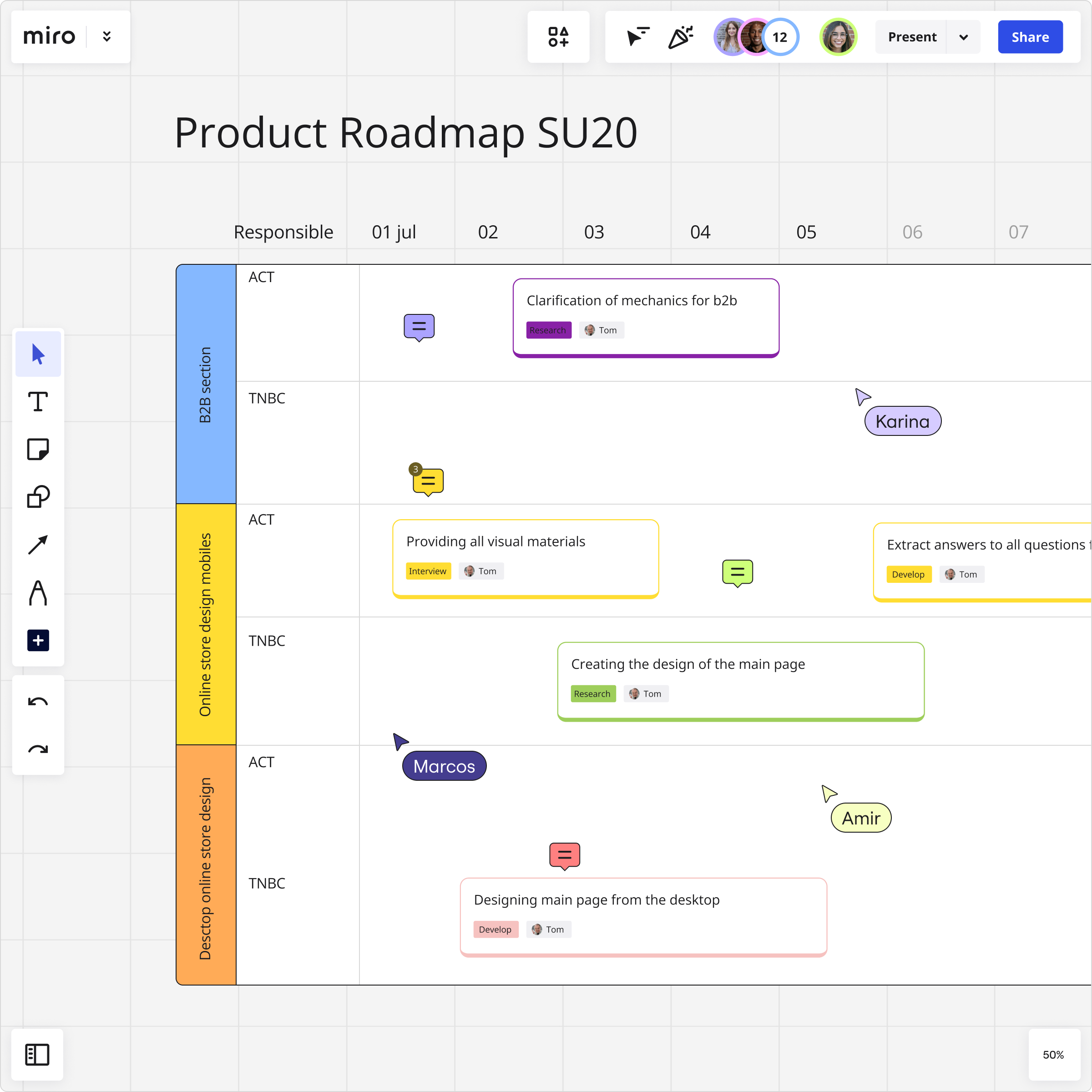Expand the double chevron next to miro logo
The width and height of the screenshot is (1092, 1092).
tap(107, 37)
